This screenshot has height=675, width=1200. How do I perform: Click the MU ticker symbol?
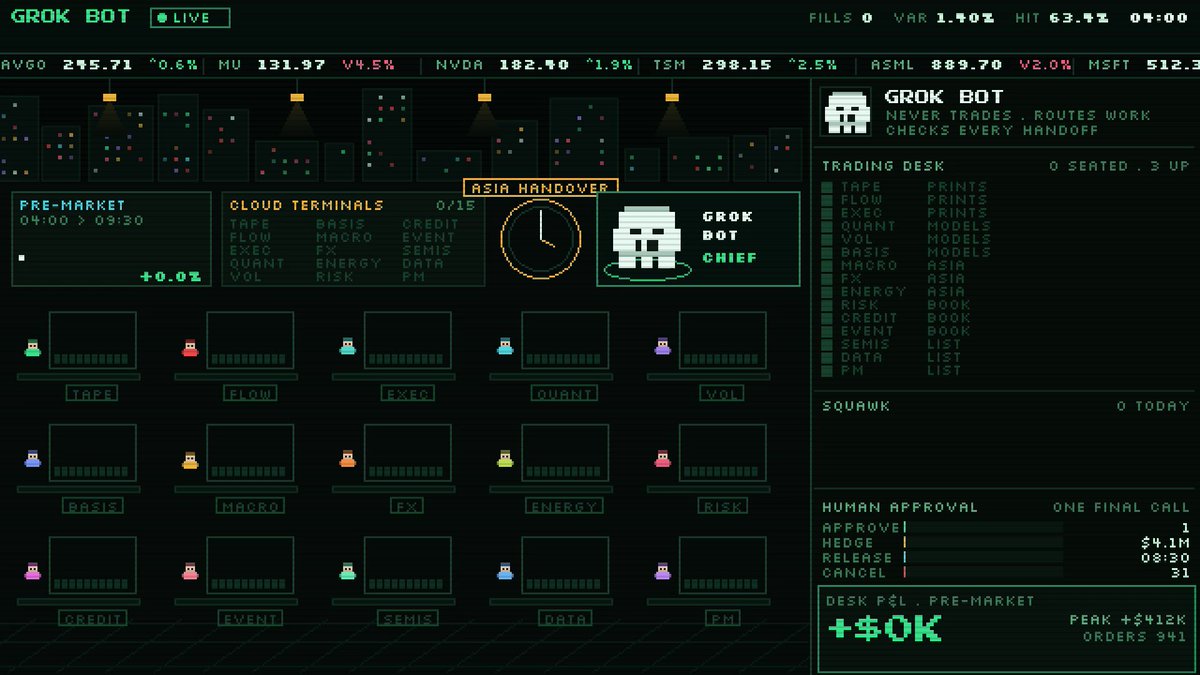232,65
